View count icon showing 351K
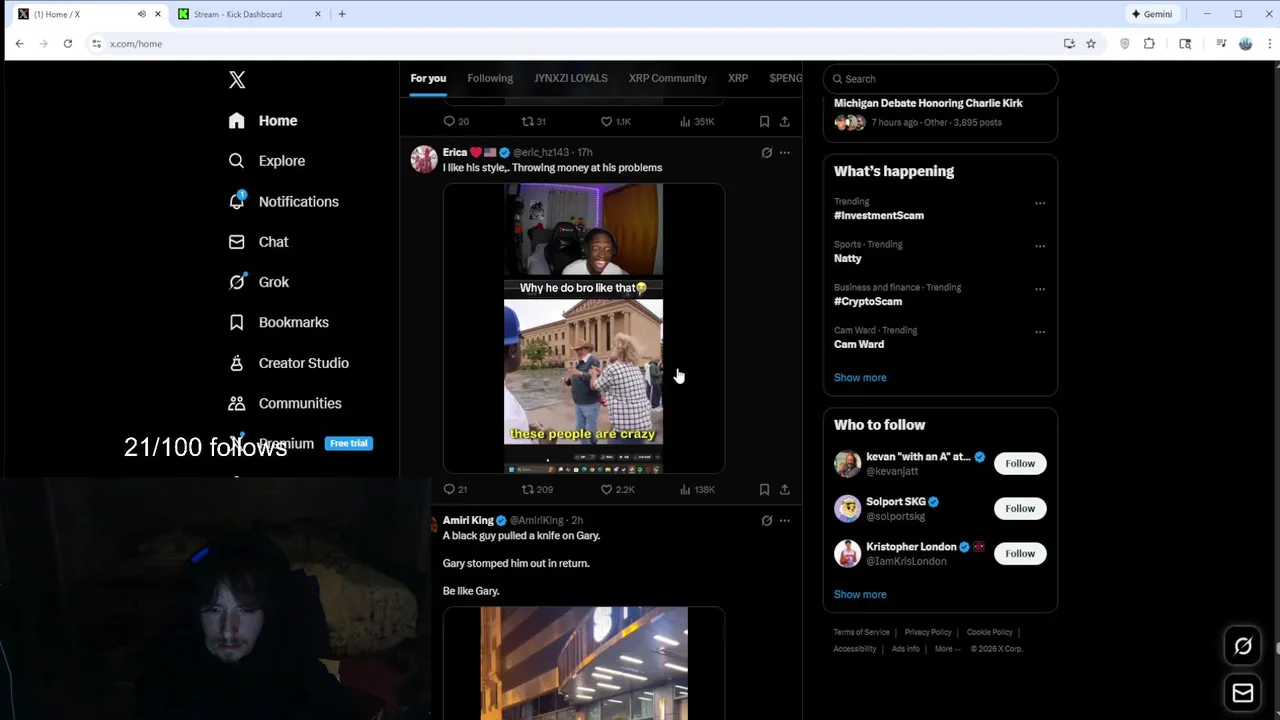1280x720 pixels. pyautogui.click(x=685, y=121)
